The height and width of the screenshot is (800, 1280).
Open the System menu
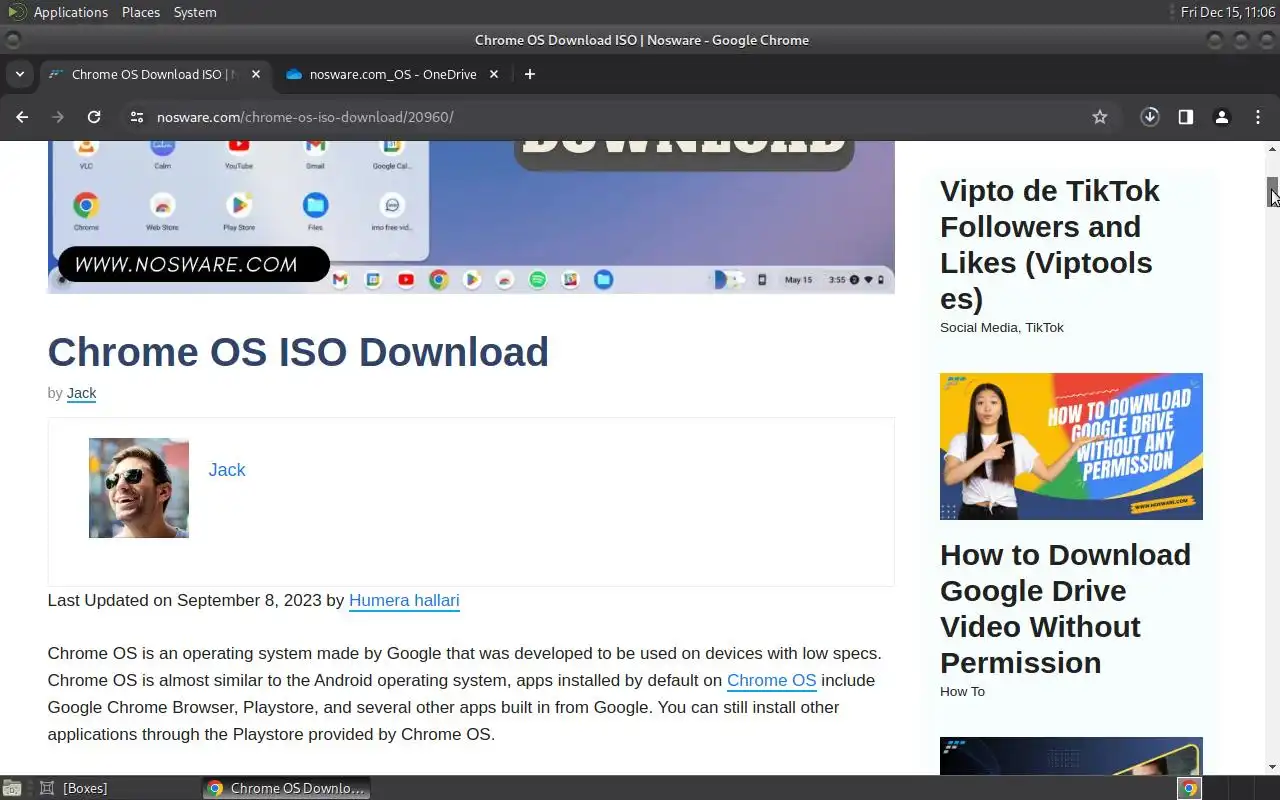(x=195, y=12)
